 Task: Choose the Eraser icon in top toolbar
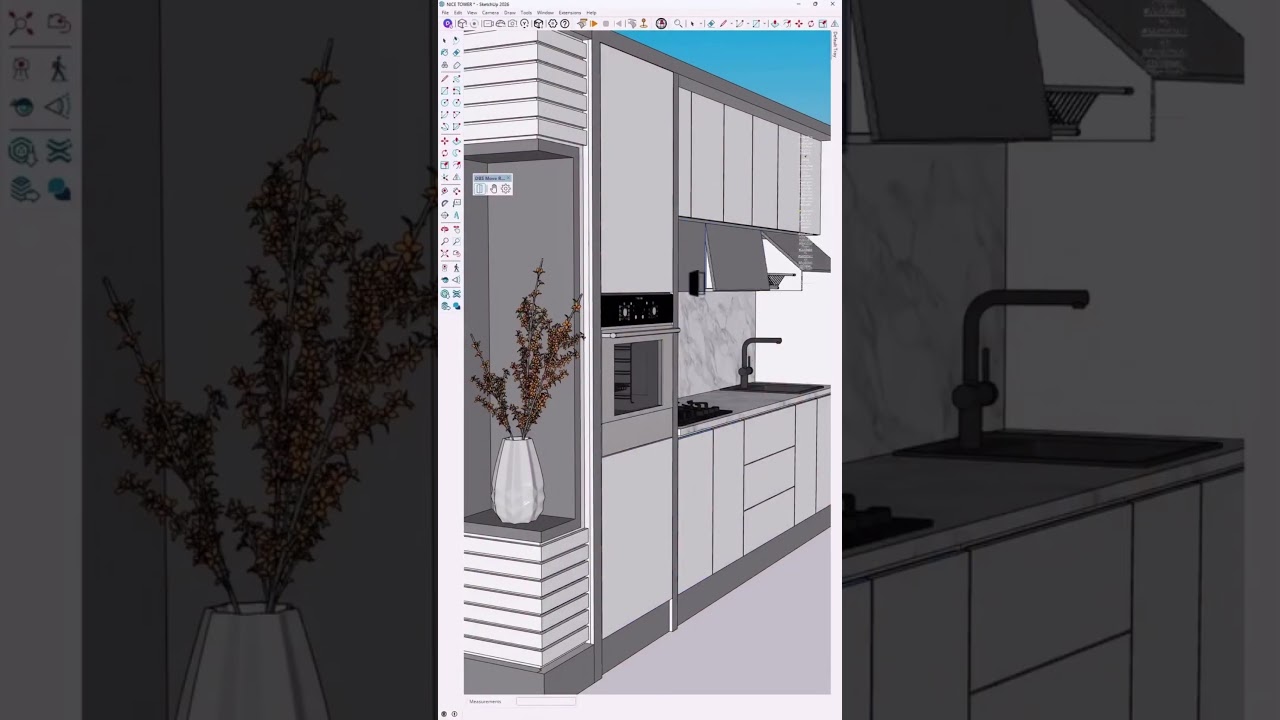[x=711, y=23]
